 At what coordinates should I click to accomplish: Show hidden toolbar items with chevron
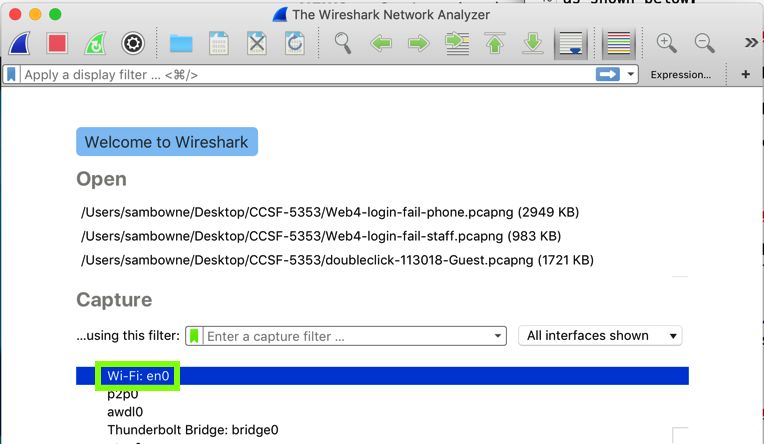pos(750,43)
